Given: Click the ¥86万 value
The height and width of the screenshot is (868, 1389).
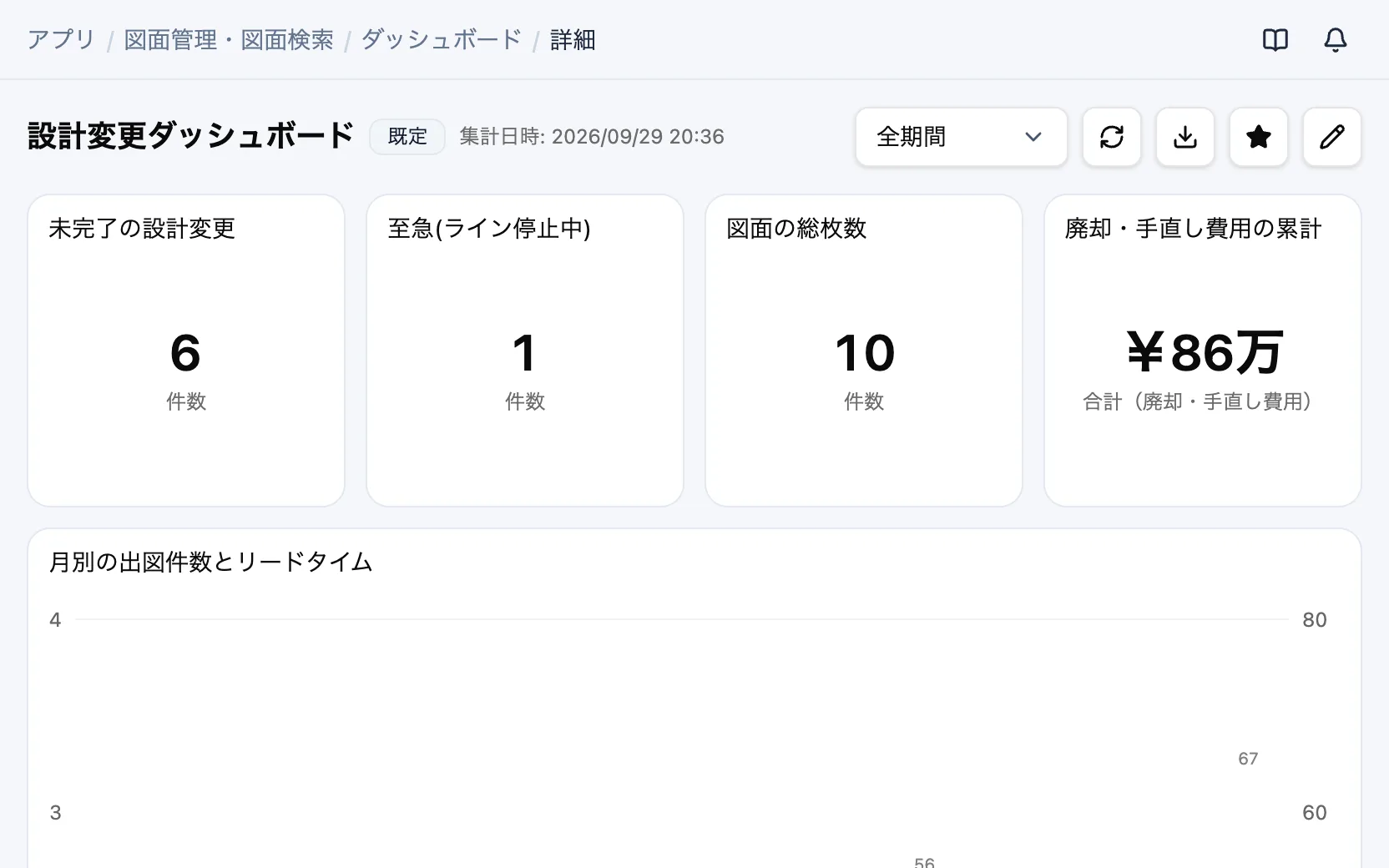Looking at the screenshot, I should 1203,353.
